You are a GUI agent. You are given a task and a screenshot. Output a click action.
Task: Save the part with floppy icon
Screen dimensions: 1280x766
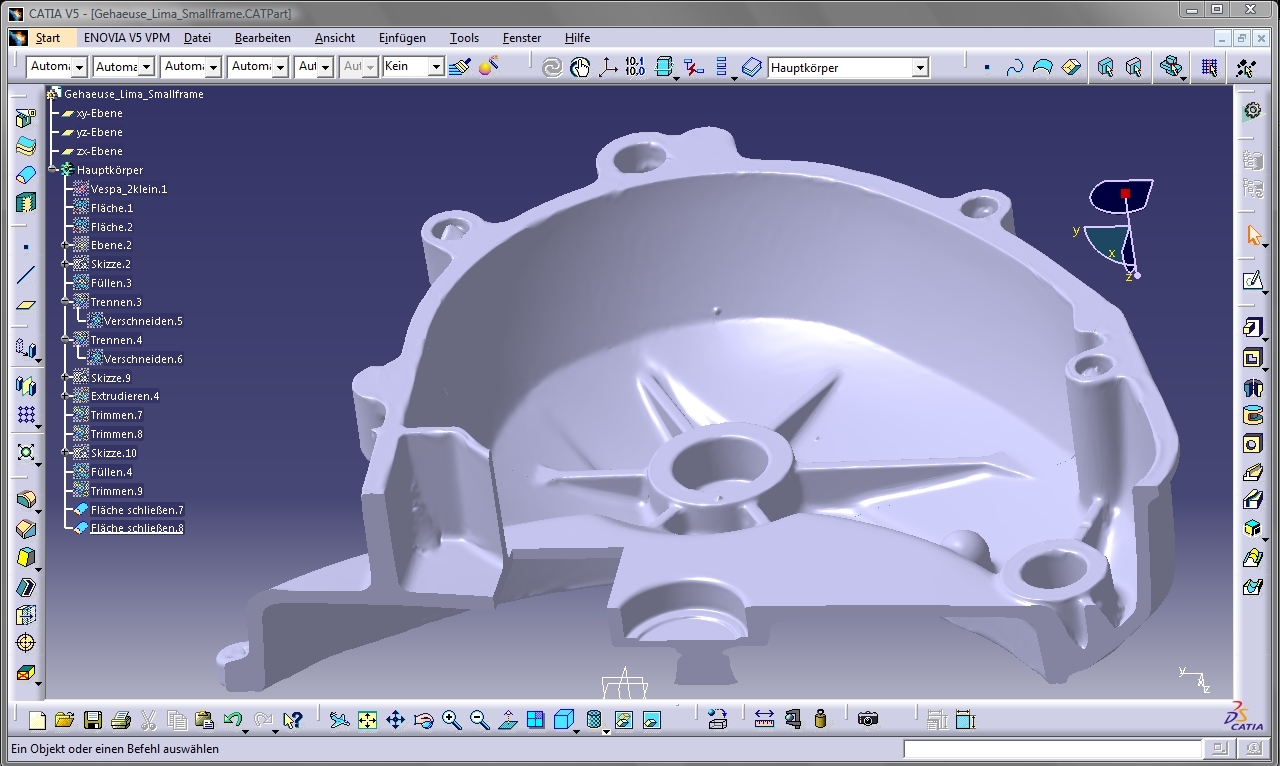click(x=93, y=720)
